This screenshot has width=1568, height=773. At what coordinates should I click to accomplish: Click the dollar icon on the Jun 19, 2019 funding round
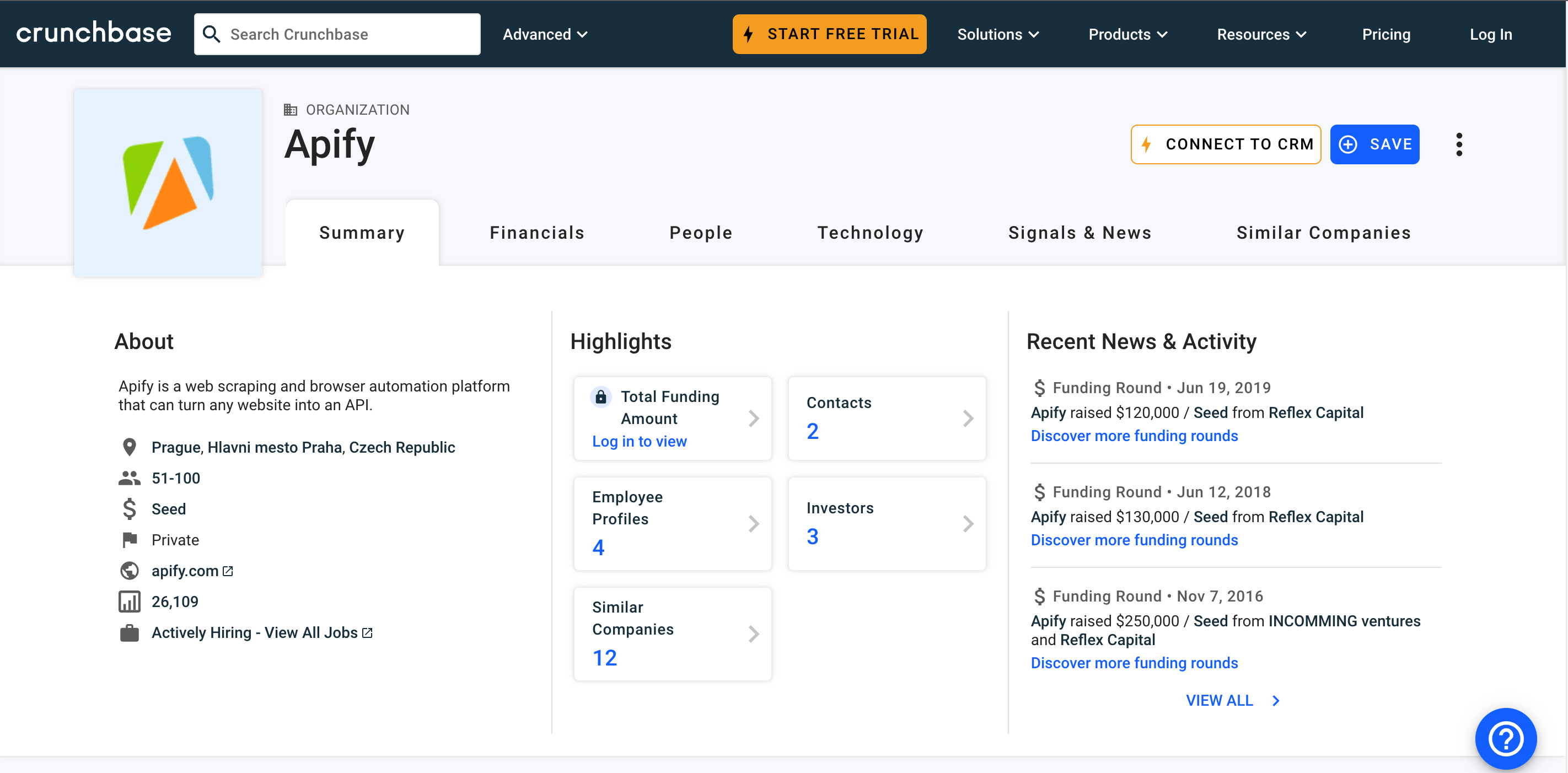pos(1040,387)
